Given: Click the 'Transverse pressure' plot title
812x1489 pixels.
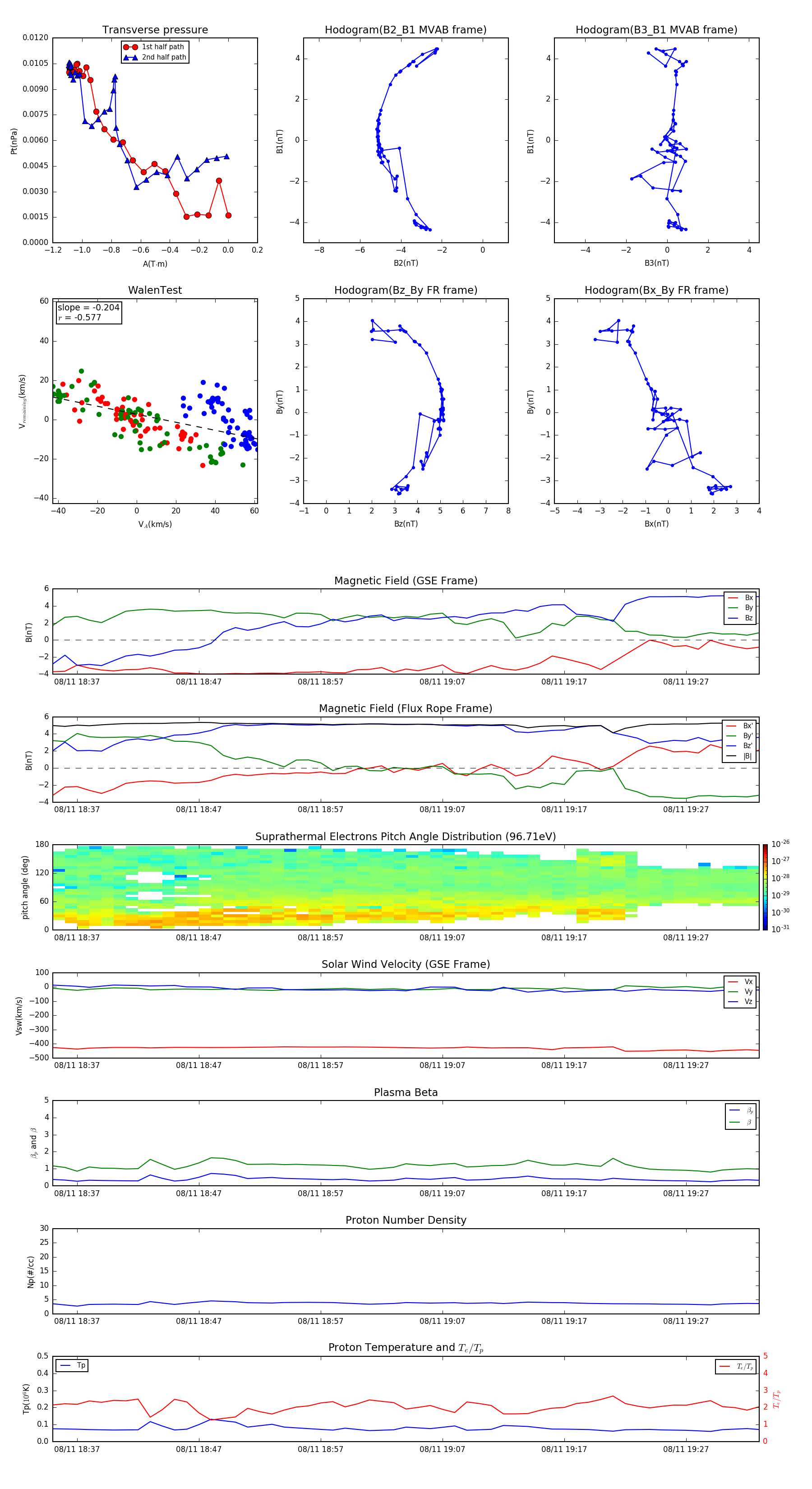Looking at the screenshot, I should coord(155,29).
